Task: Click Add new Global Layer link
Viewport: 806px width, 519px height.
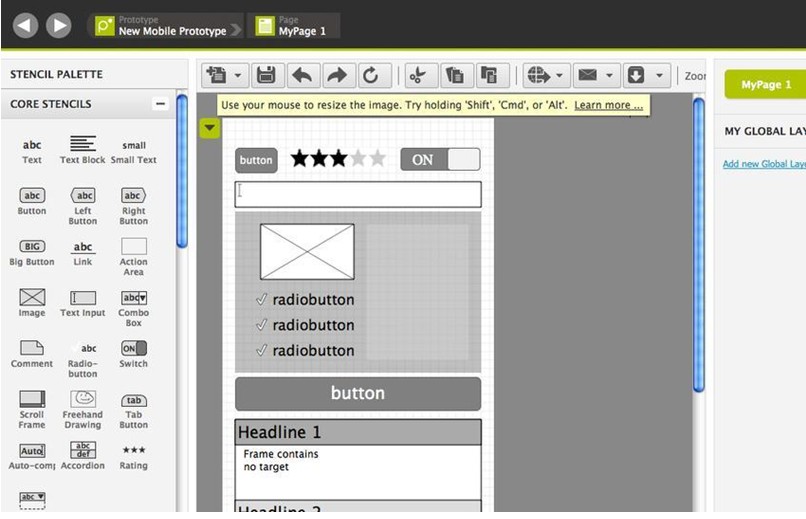Action: pyautogui.click(x=763, y=164)
